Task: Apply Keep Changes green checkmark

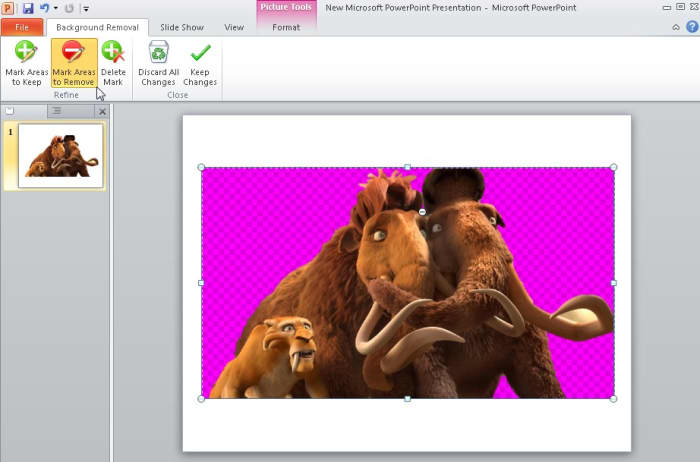Action: 200,63
